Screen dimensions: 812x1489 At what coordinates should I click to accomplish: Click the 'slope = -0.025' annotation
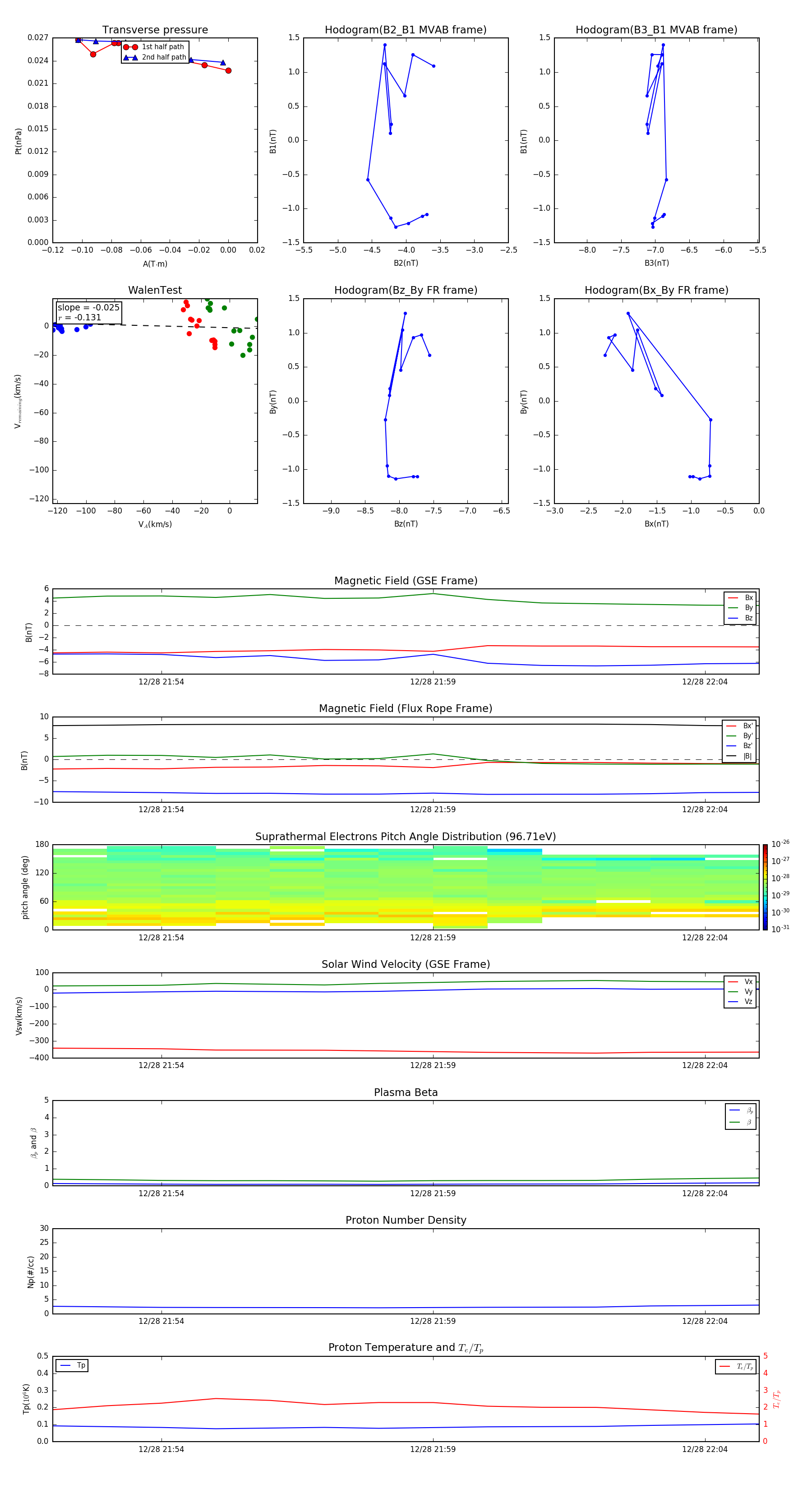(88, 308)
